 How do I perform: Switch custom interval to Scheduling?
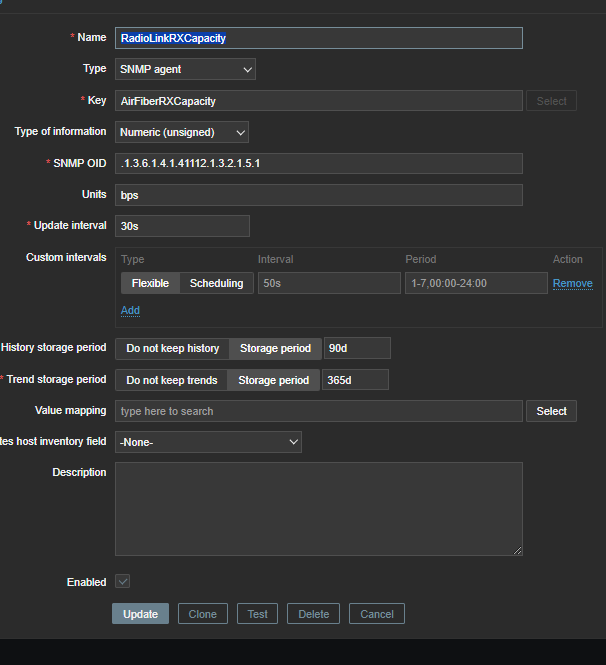click(x=216, y=283)
